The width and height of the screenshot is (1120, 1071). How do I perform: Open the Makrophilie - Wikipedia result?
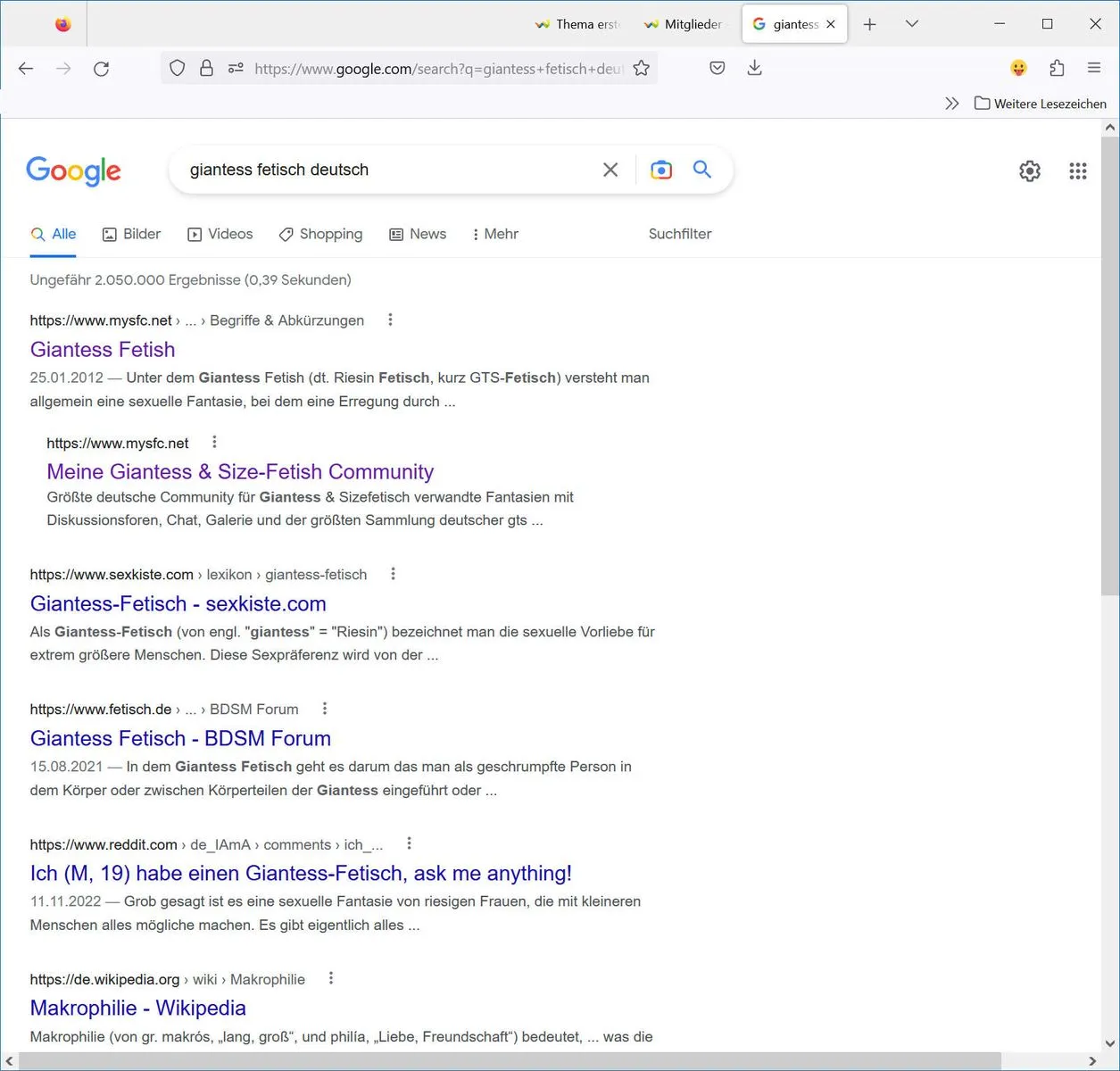tap(138, 1009)
